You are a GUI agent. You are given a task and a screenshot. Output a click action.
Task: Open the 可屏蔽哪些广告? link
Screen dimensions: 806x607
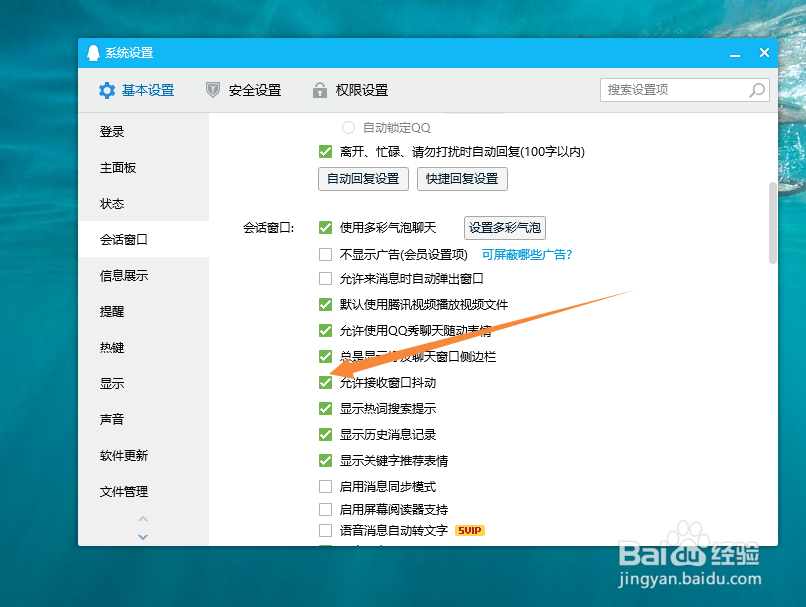527,254
